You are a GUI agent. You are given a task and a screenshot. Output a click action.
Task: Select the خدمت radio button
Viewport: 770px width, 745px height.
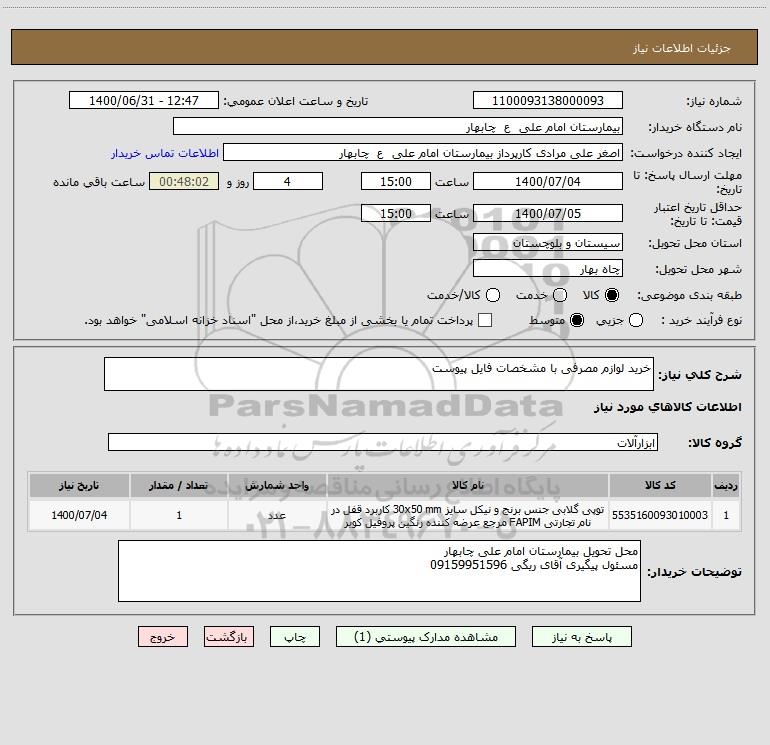coord(560,295)
